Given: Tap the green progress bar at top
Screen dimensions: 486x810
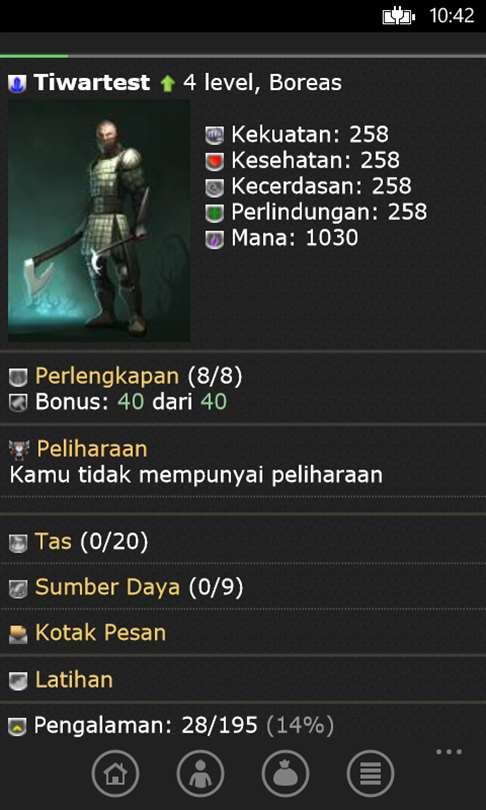Looking at the screenshot, I should click(x=34, y=56).
